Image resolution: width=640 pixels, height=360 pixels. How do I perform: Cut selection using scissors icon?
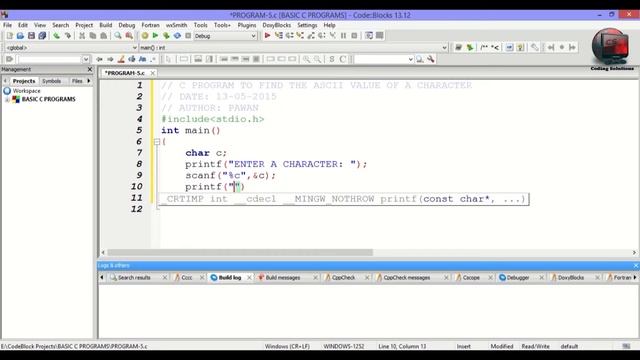tap(82, 36)
